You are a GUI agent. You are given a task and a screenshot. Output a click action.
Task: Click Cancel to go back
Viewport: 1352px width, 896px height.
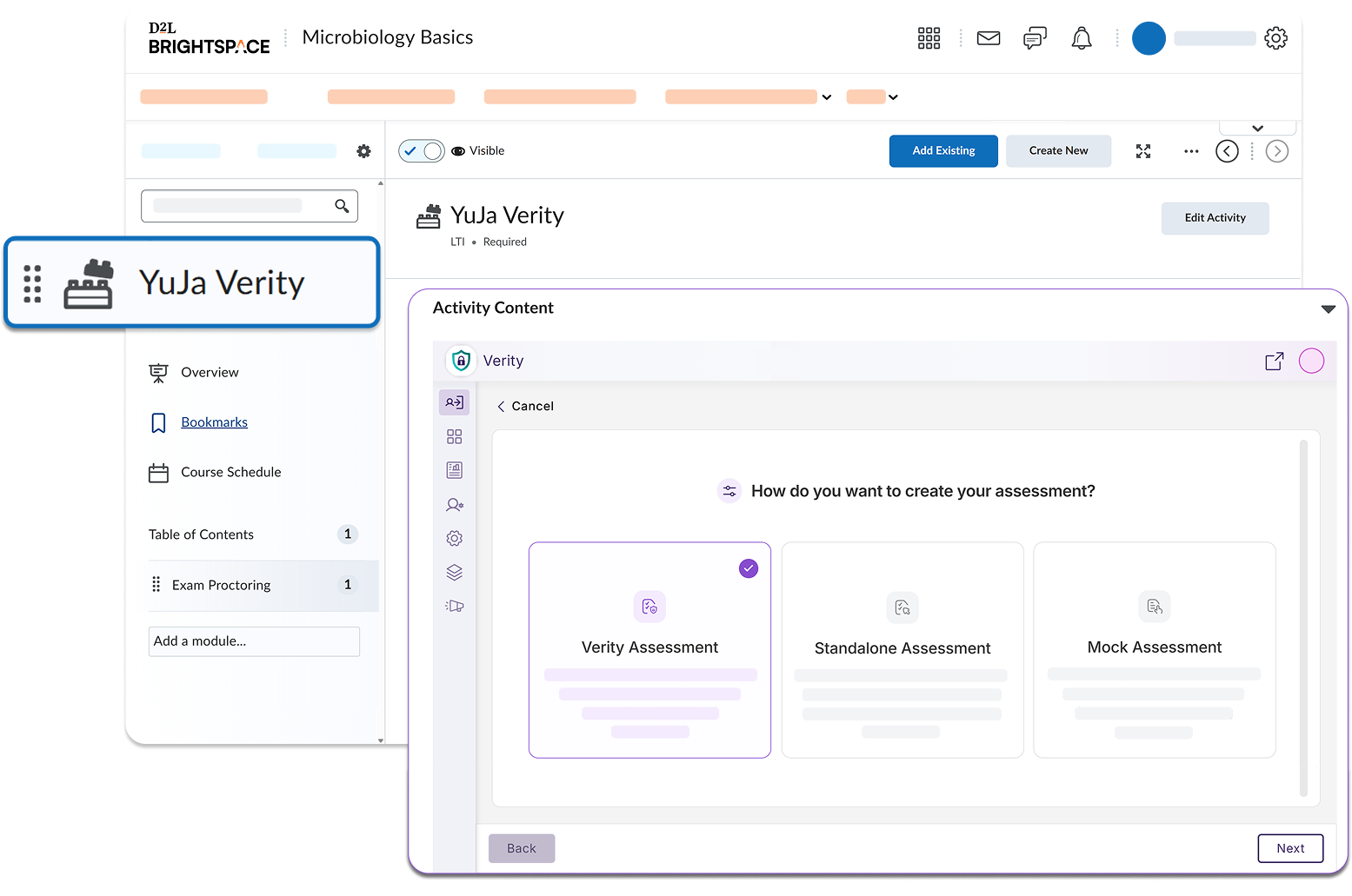click(x=525, y=406)
